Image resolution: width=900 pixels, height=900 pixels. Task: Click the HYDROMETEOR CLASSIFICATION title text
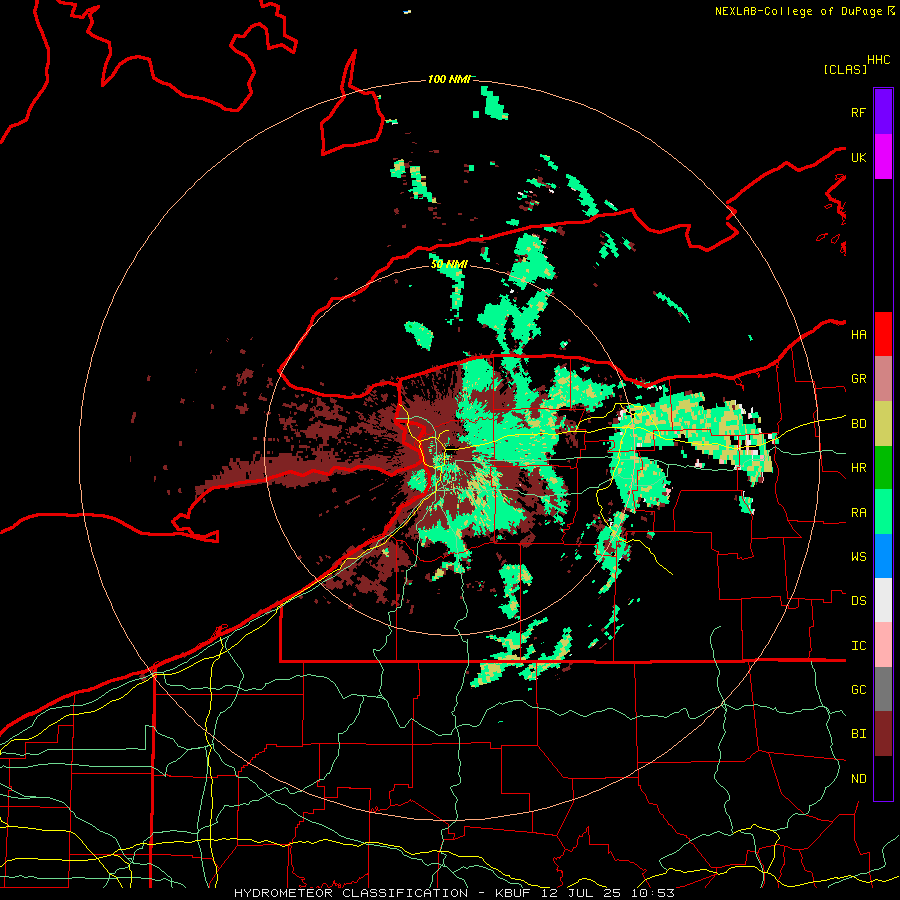coord(351,893)
